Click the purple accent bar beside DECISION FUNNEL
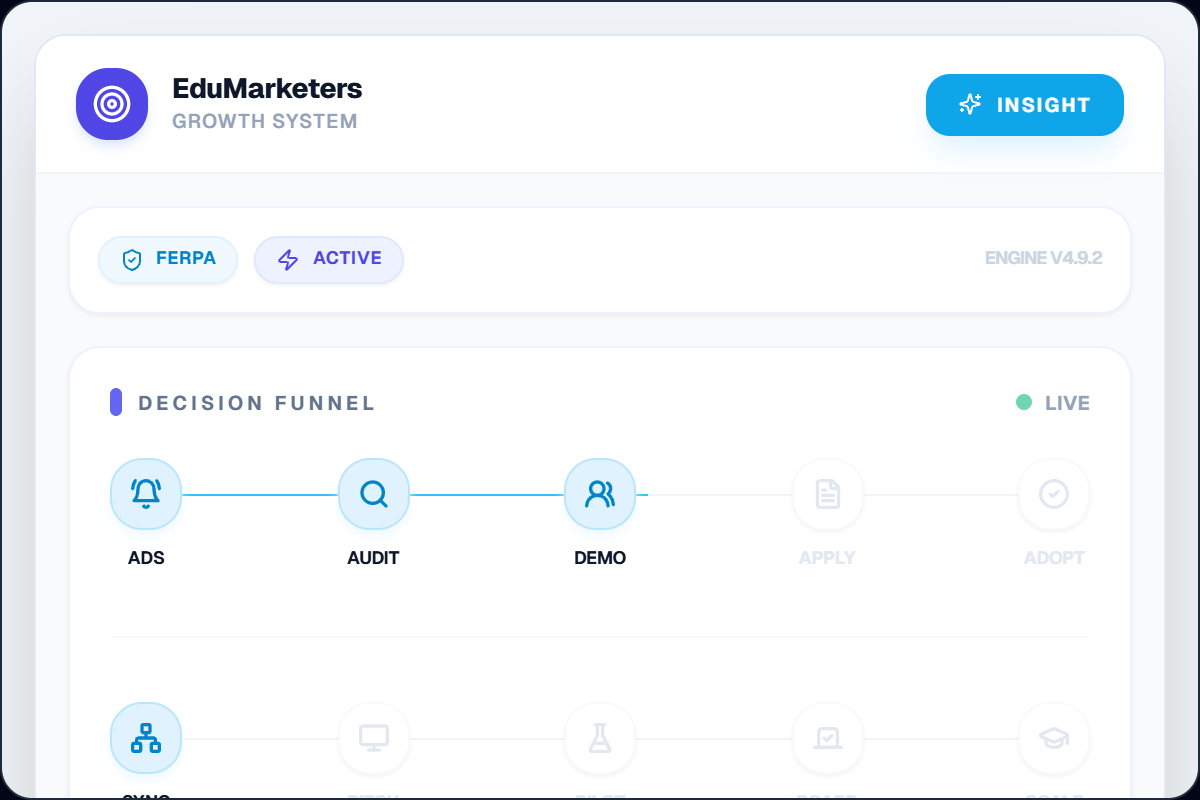 pyautogui.click(x=117, y=402)
